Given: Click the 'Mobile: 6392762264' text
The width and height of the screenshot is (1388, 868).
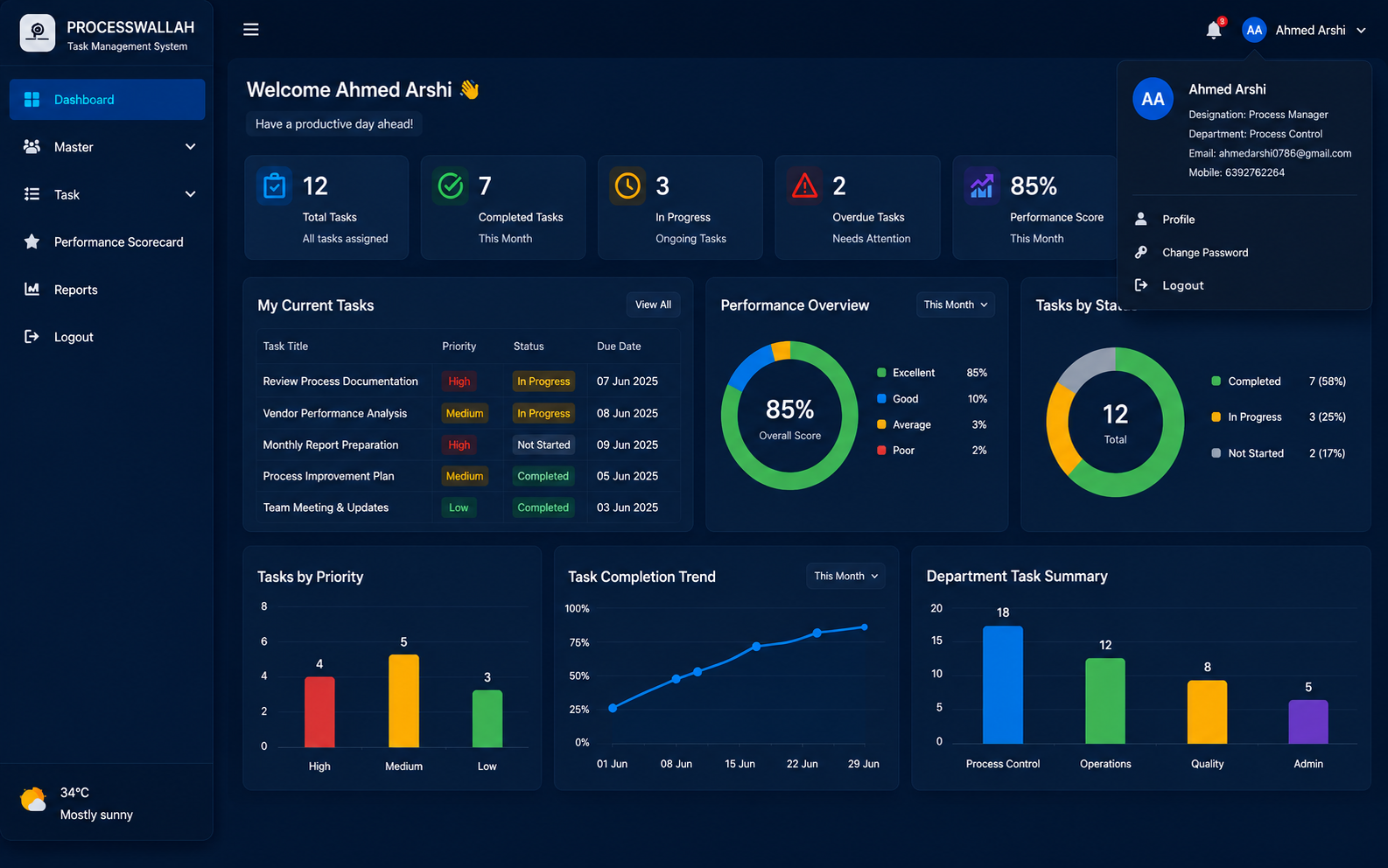Looking at the screenshot, I should tap(1236, 172).
